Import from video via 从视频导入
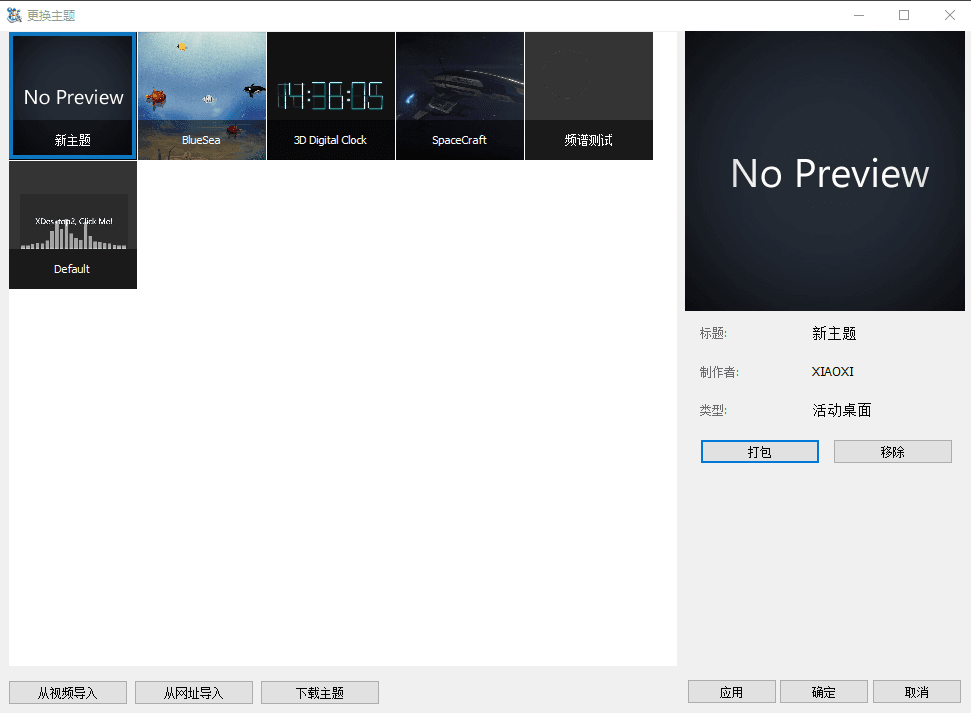The height and width of the screenshot is (713, 971). (x=68, y=692)
